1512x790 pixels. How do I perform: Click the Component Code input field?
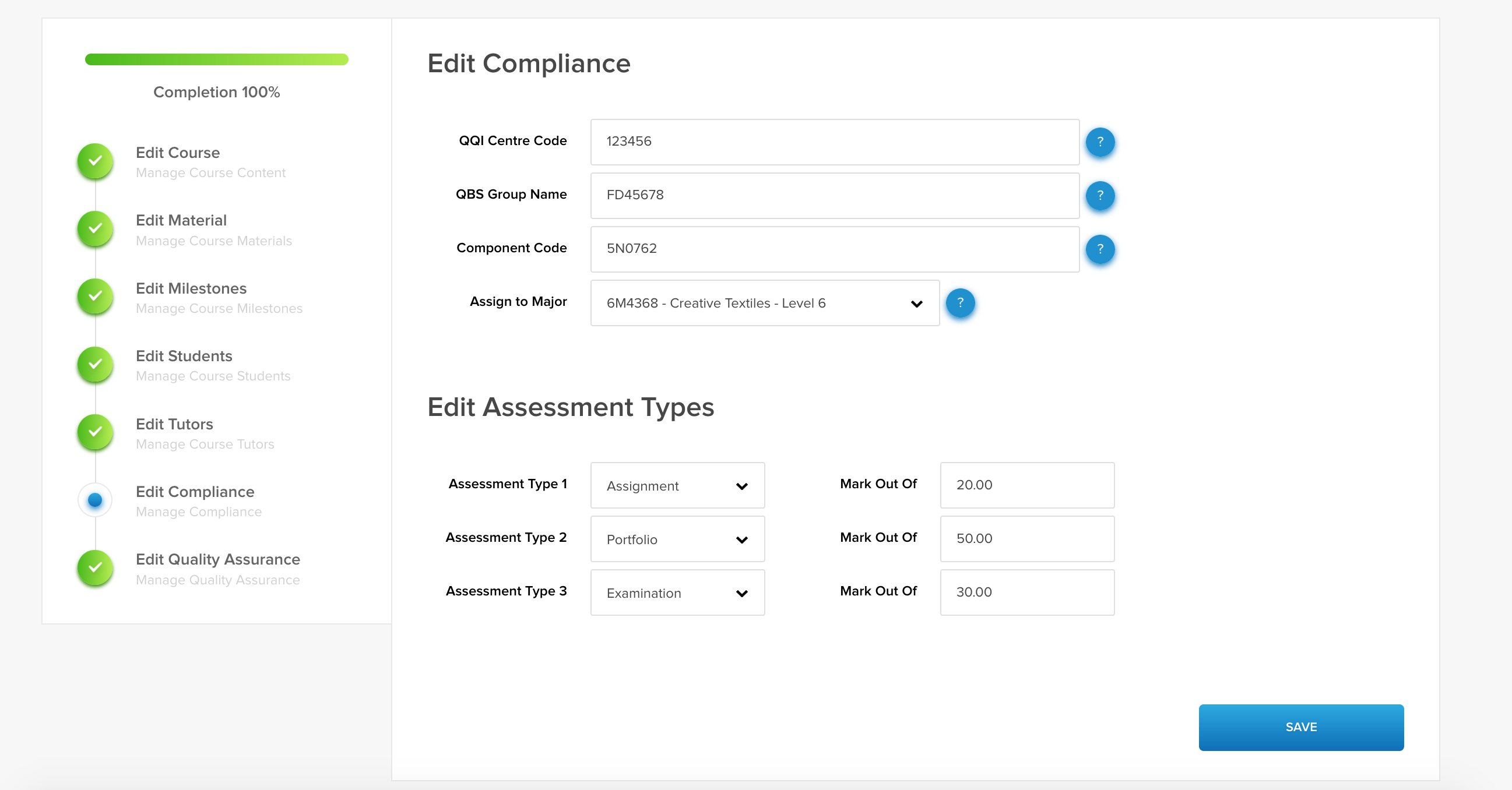pyautogui.click(x=834, y=249)
